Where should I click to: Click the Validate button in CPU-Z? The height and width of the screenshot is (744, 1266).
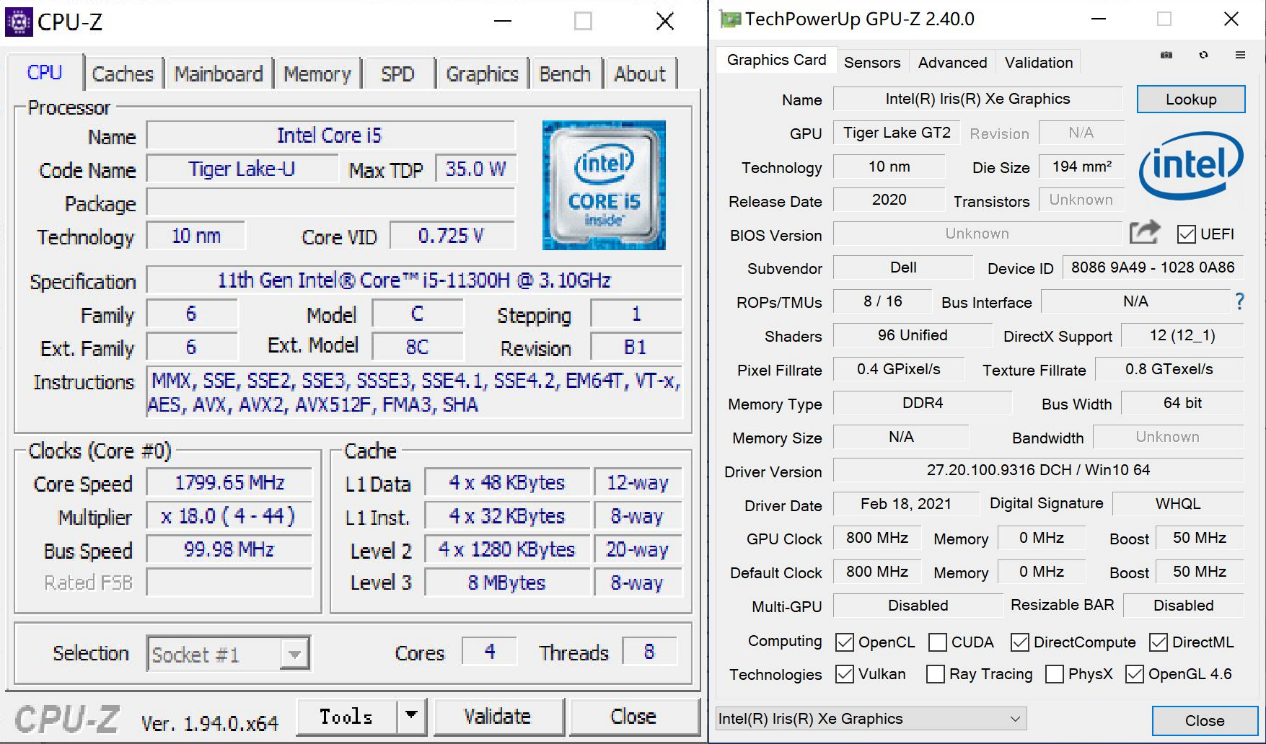click(497, 716)
